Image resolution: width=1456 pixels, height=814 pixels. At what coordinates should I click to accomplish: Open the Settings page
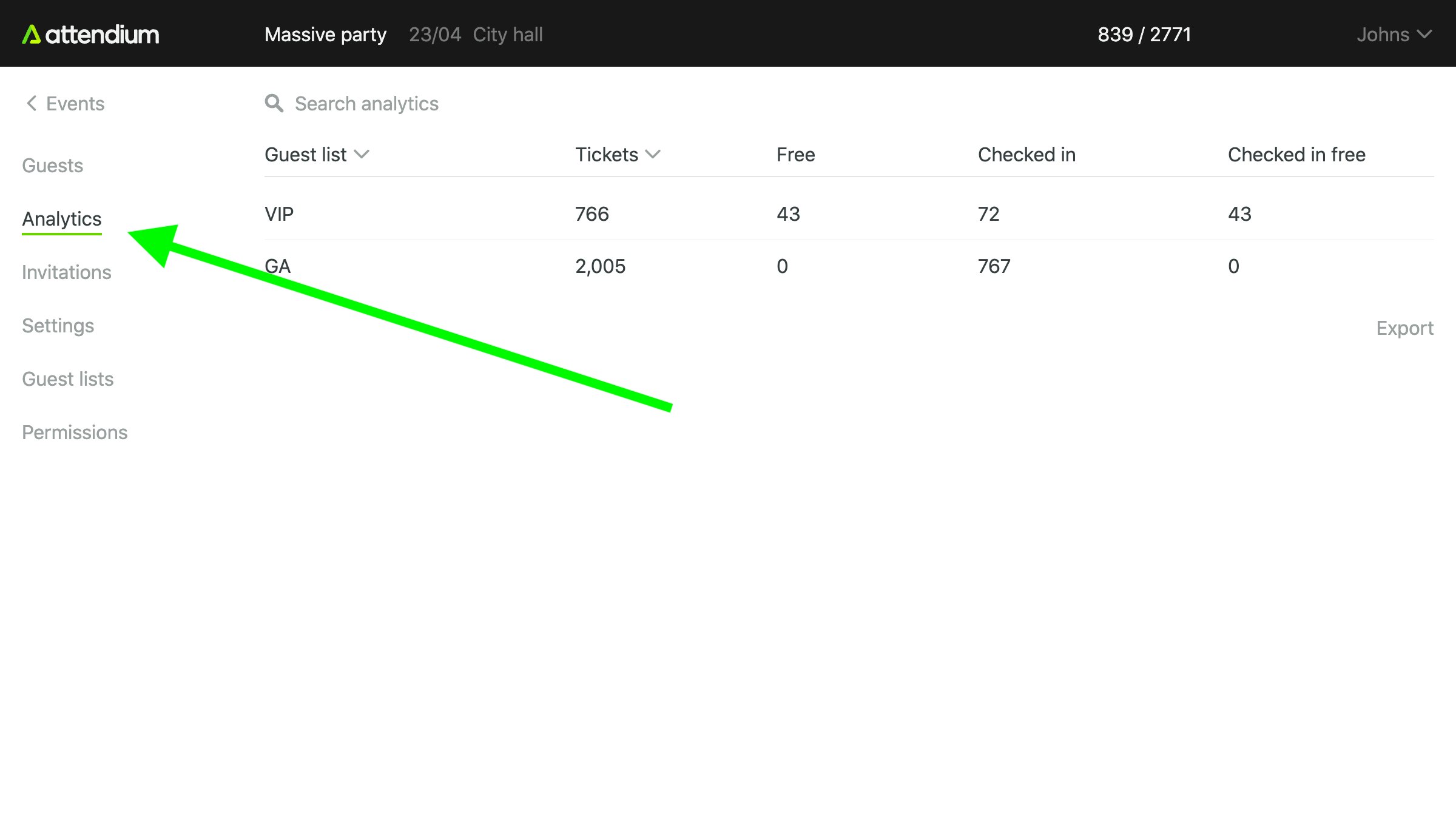[x=58, y=326]
